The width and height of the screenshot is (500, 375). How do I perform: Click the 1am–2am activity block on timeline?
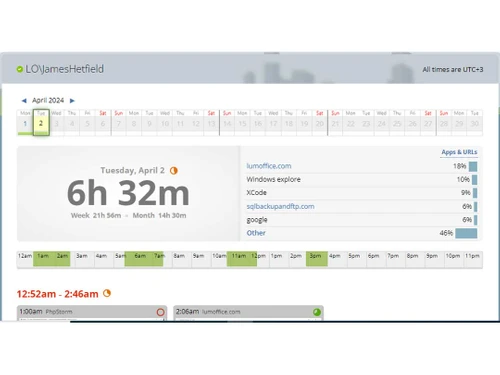[x=52, y=259]
